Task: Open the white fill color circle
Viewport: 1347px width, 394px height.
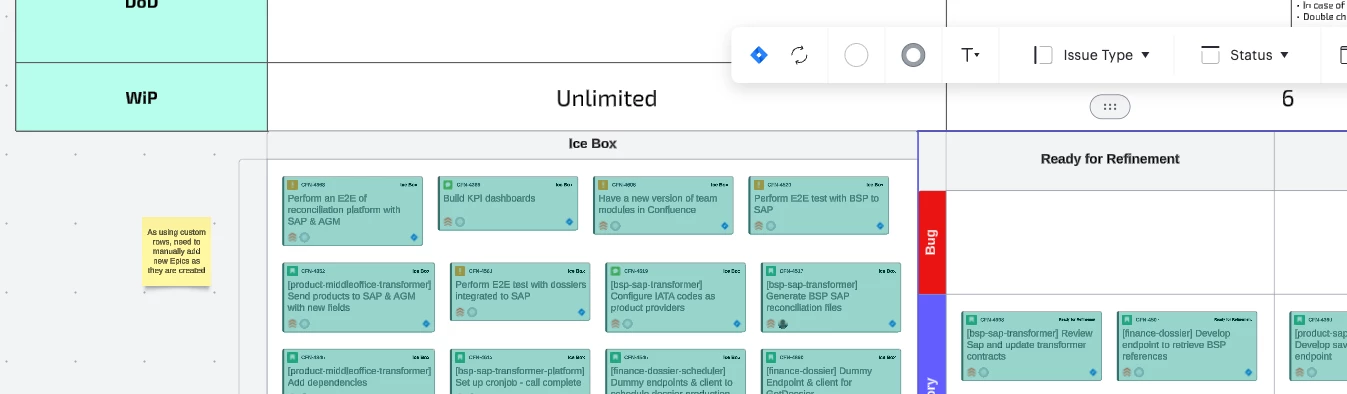Action: 856,55
